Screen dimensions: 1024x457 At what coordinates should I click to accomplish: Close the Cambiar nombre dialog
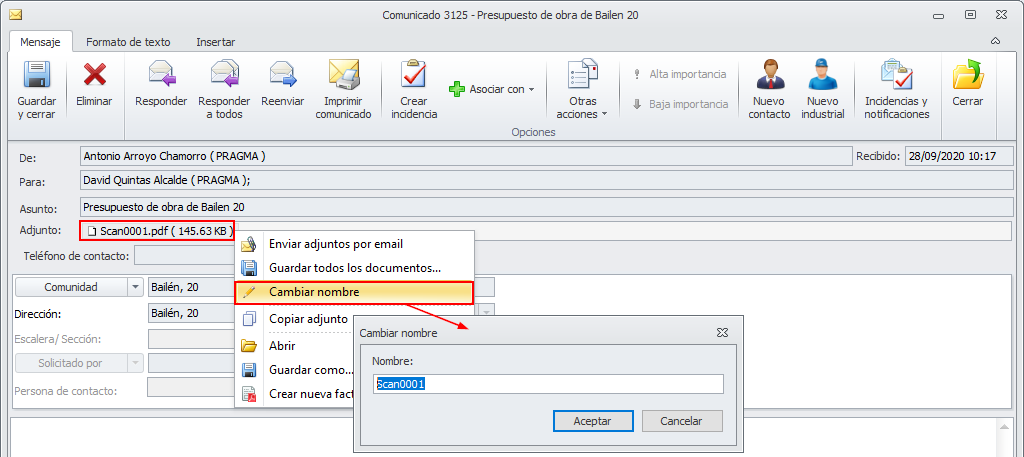[722, 332]
